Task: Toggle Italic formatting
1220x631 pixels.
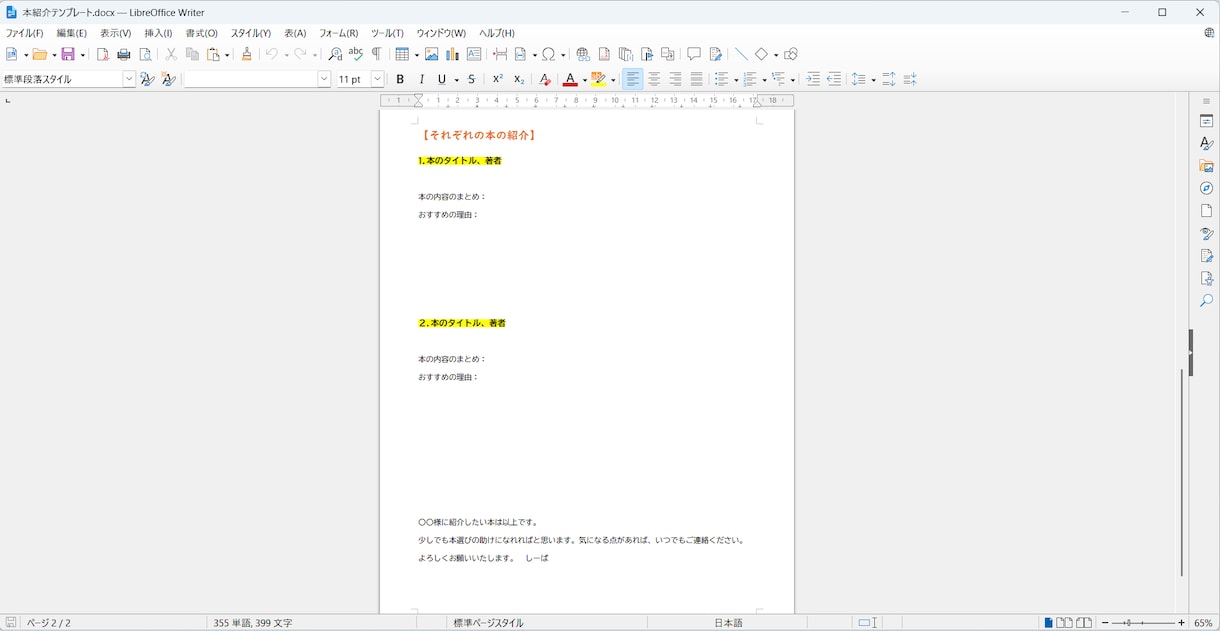Action: 421,80
